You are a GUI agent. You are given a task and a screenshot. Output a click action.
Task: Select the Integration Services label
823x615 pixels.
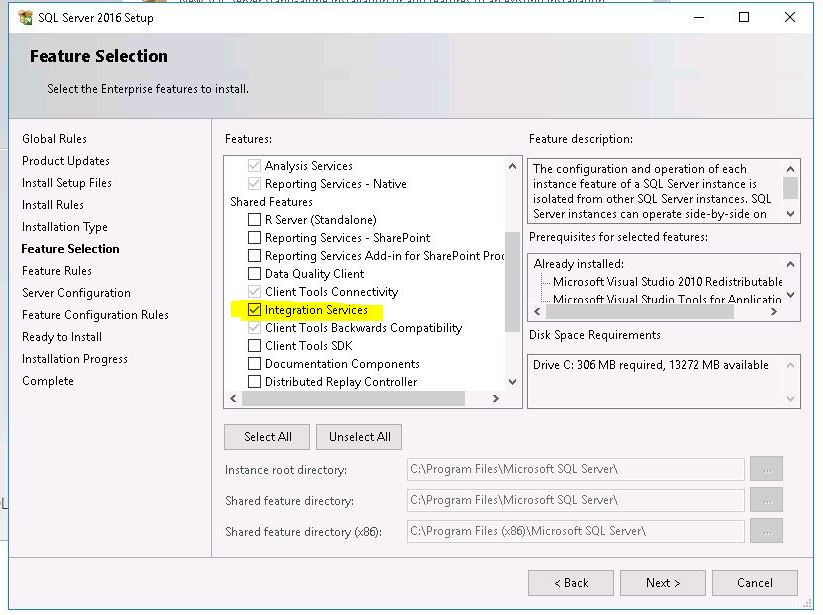(x=316, y=310)
